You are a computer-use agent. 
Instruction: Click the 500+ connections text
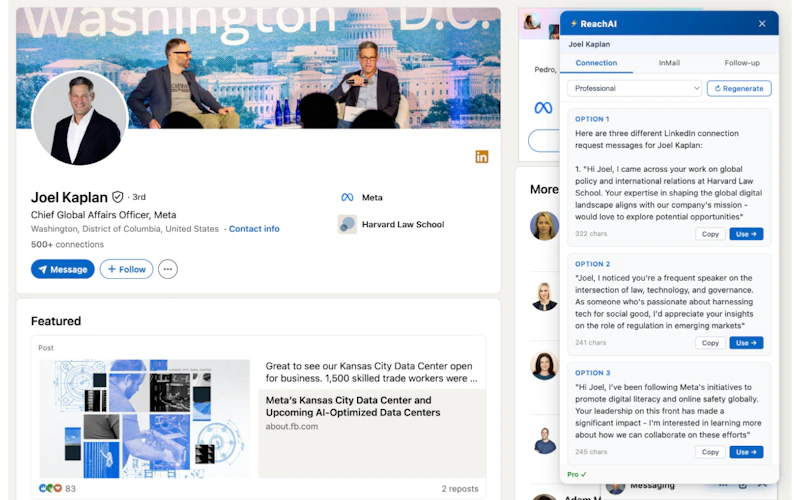[67, 244]
